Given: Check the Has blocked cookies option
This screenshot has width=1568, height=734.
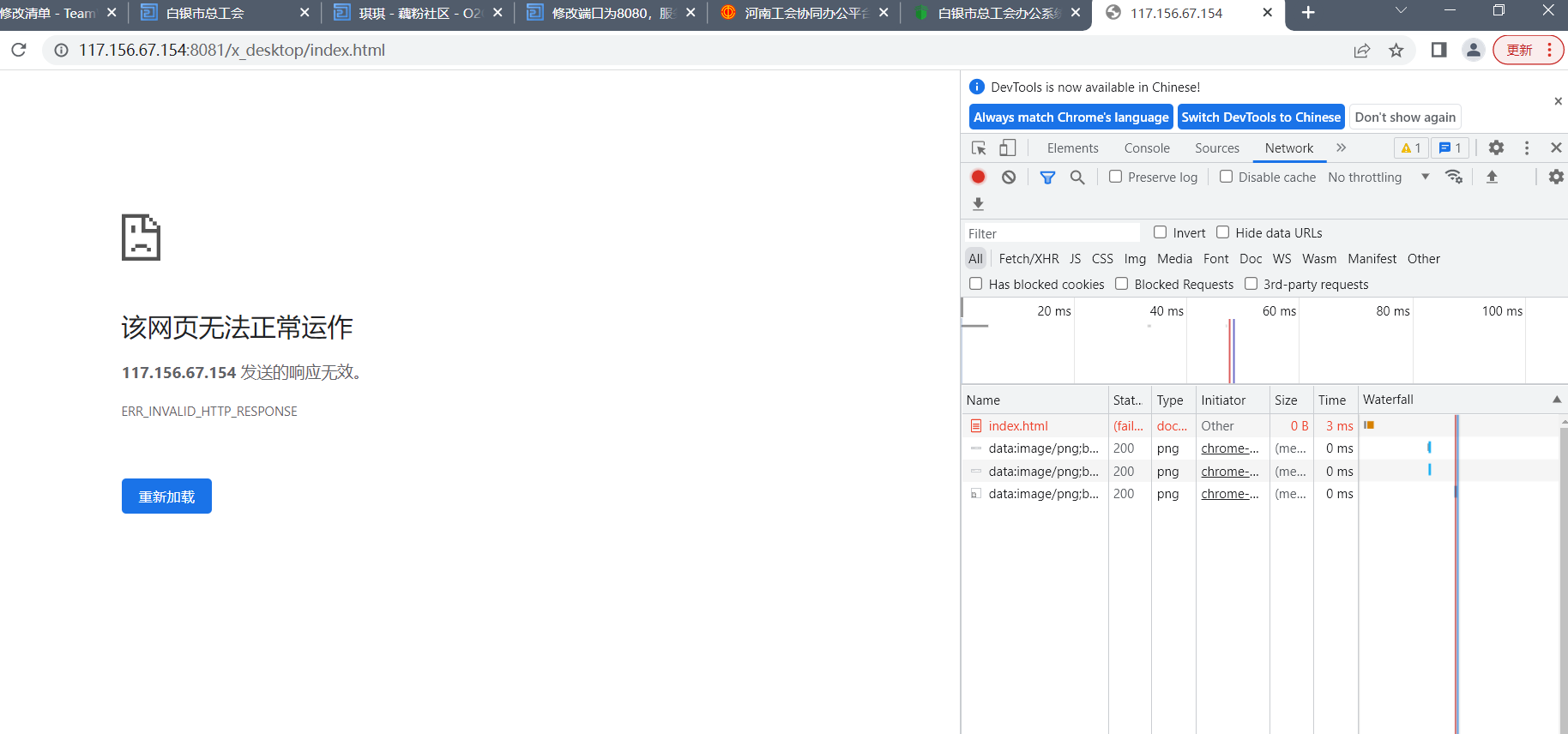Looking at the screenshot, I should click(x=976, y=284).
